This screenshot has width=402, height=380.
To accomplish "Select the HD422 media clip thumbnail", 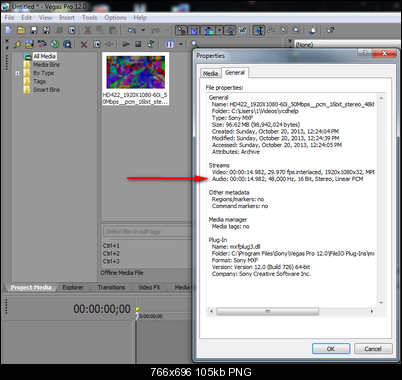I will coord(135,72).
